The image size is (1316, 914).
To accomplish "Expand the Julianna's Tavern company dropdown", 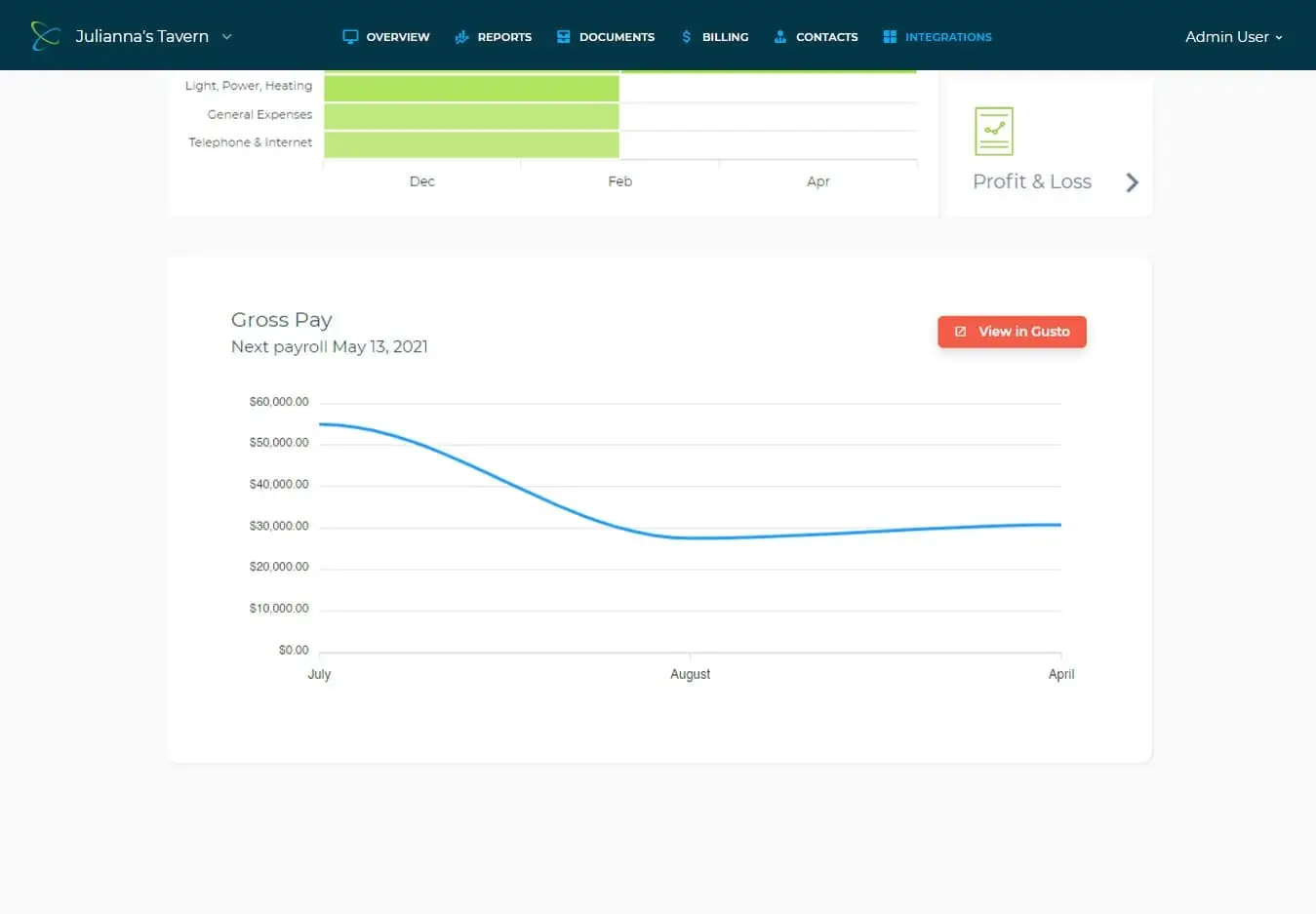I will pyautogui.click(x=227, y=37).
